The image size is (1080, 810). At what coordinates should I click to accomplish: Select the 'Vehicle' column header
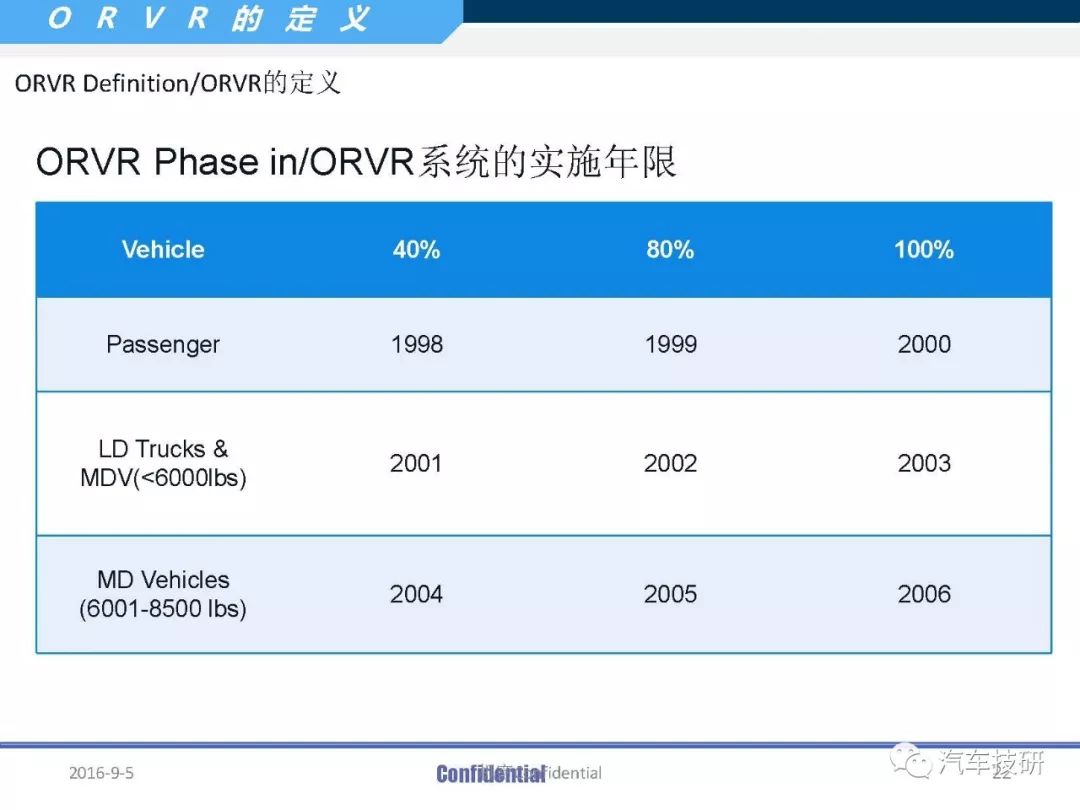(163, 249)
